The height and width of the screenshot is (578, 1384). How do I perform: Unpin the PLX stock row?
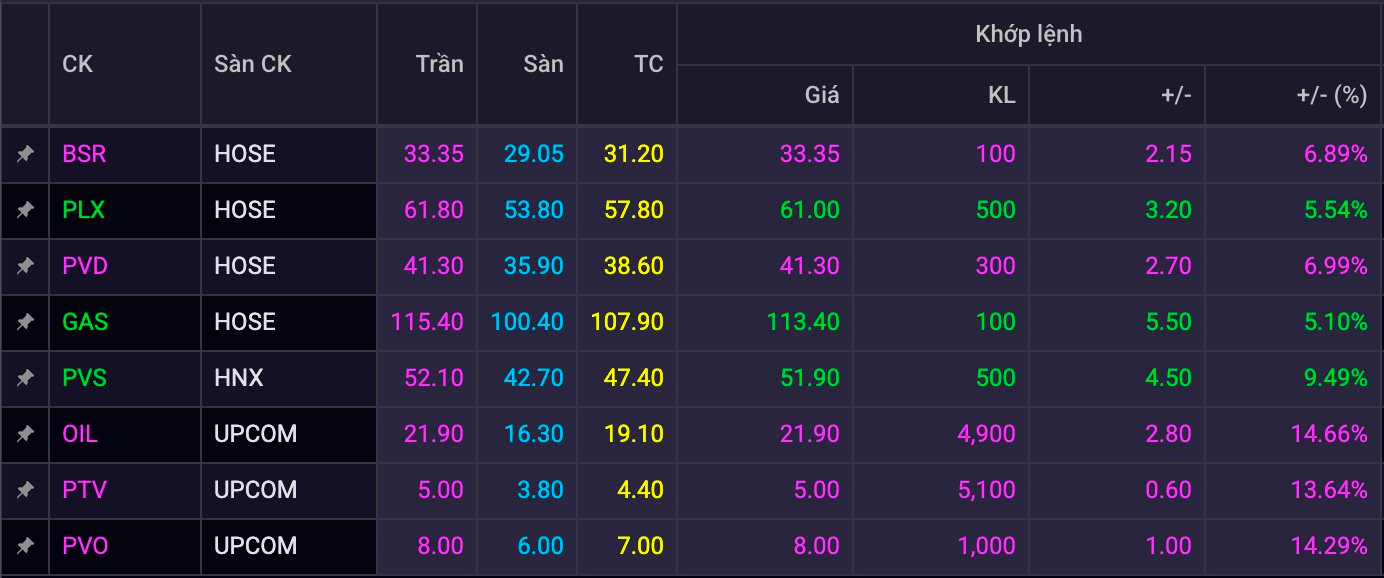pos(25,210)
